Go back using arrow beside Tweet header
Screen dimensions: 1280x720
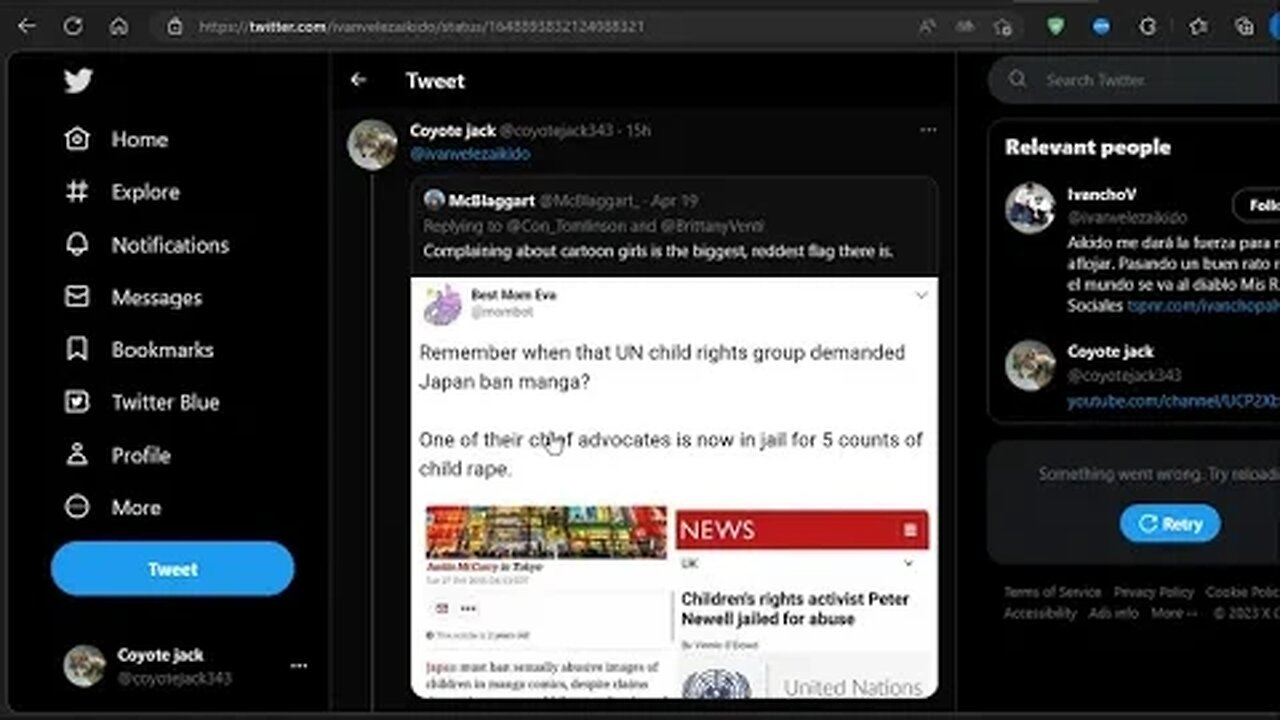(x=358, y=80)
